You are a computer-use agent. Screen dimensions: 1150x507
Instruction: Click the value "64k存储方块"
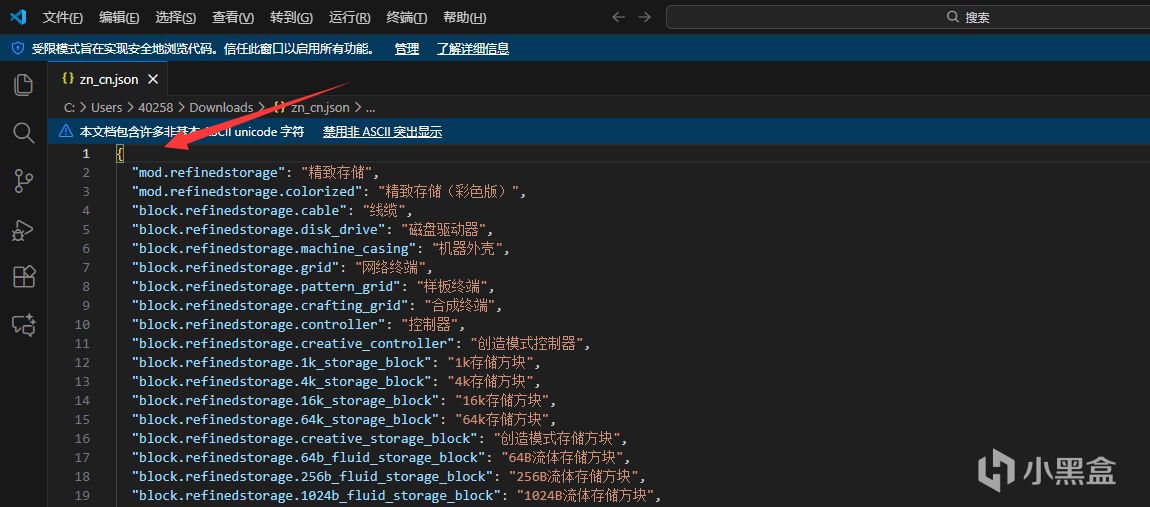pos(501,420)
